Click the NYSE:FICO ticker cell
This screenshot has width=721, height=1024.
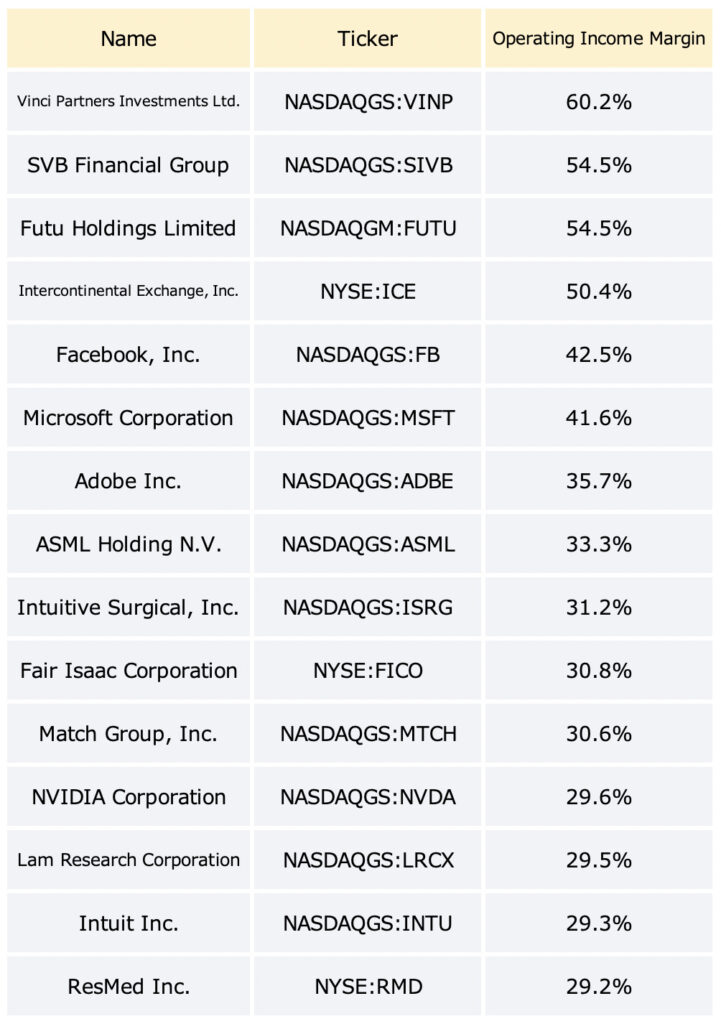click(368, 670)
